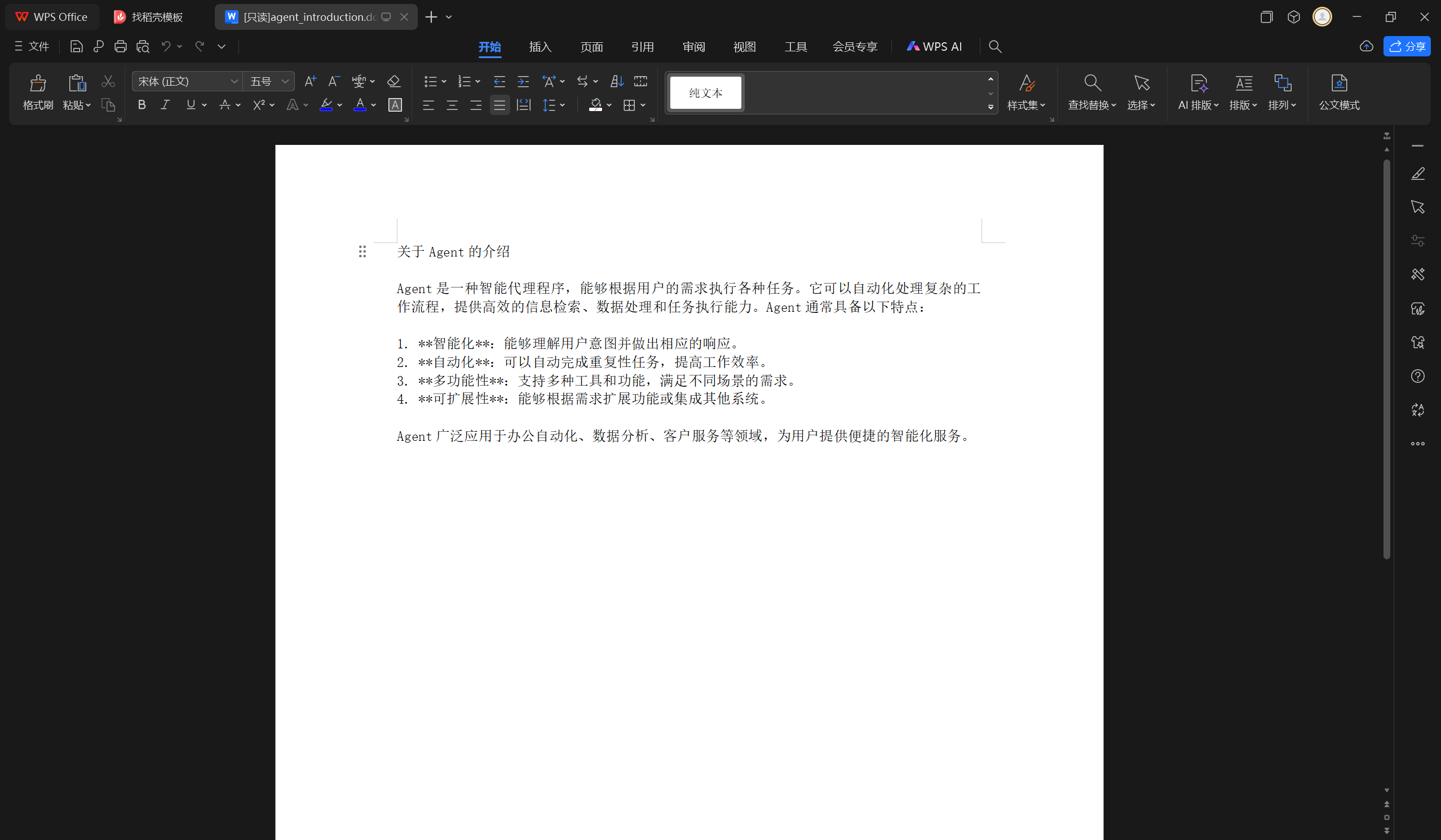Click the paragraph shading fill color button
The image size is (1441, 840).
point(595,105)
